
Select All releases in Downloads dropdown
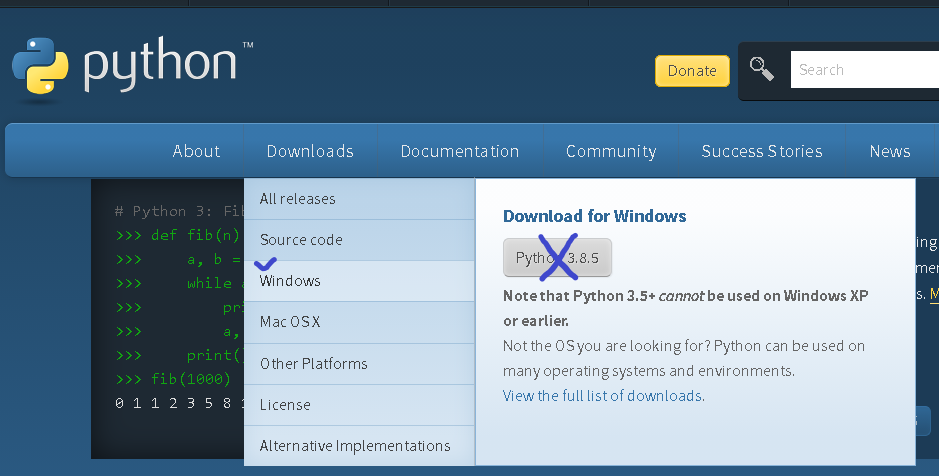tap(359, 199)
